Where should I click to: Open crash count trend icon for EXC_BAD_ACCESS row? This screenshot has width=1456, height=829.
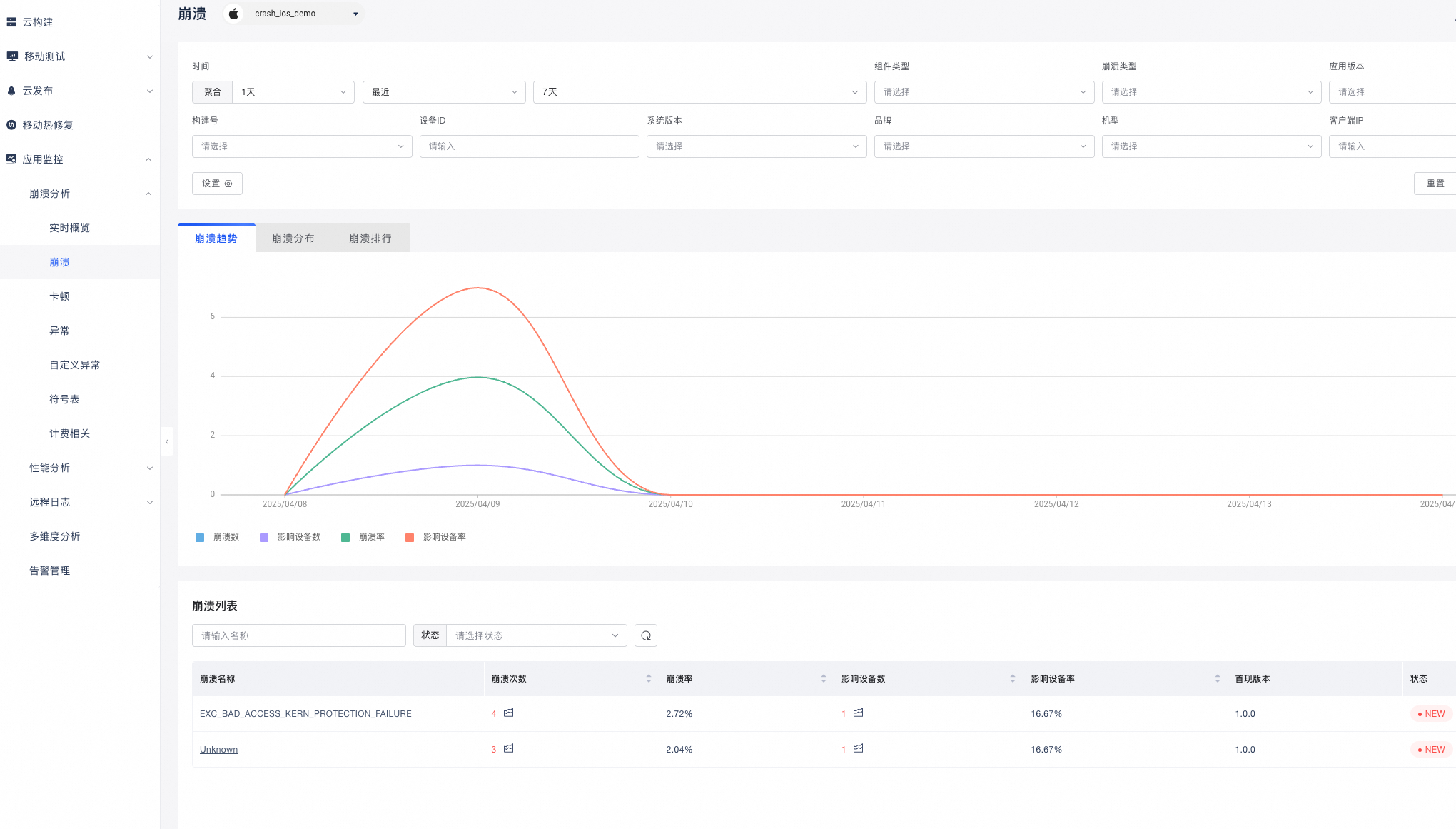(x=509, y=713)
